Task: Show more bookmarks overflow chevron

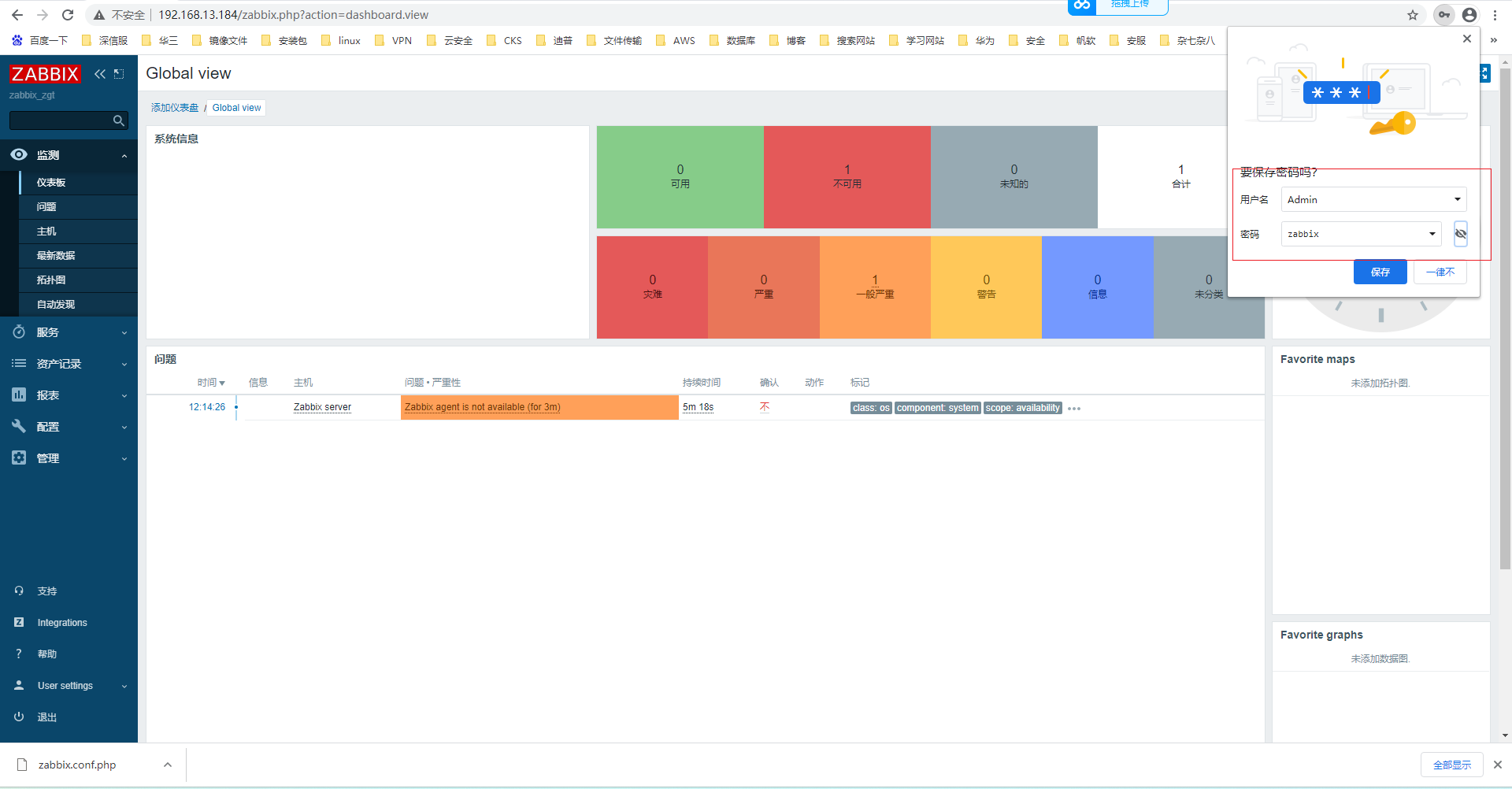Action: tap(1493, 40)
